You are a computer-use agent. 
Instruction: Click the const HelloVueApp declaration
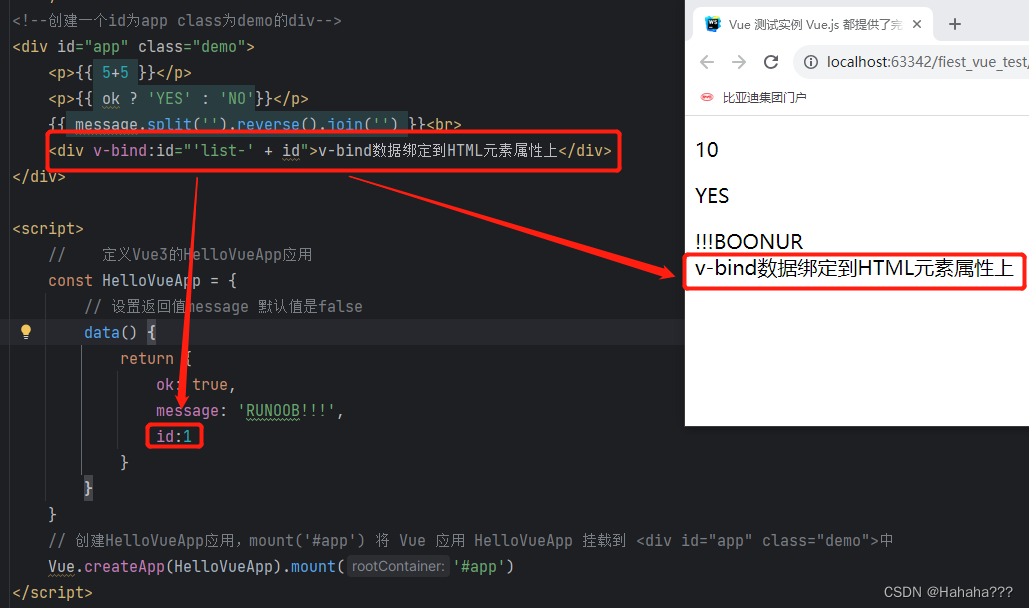coord(142,280)
